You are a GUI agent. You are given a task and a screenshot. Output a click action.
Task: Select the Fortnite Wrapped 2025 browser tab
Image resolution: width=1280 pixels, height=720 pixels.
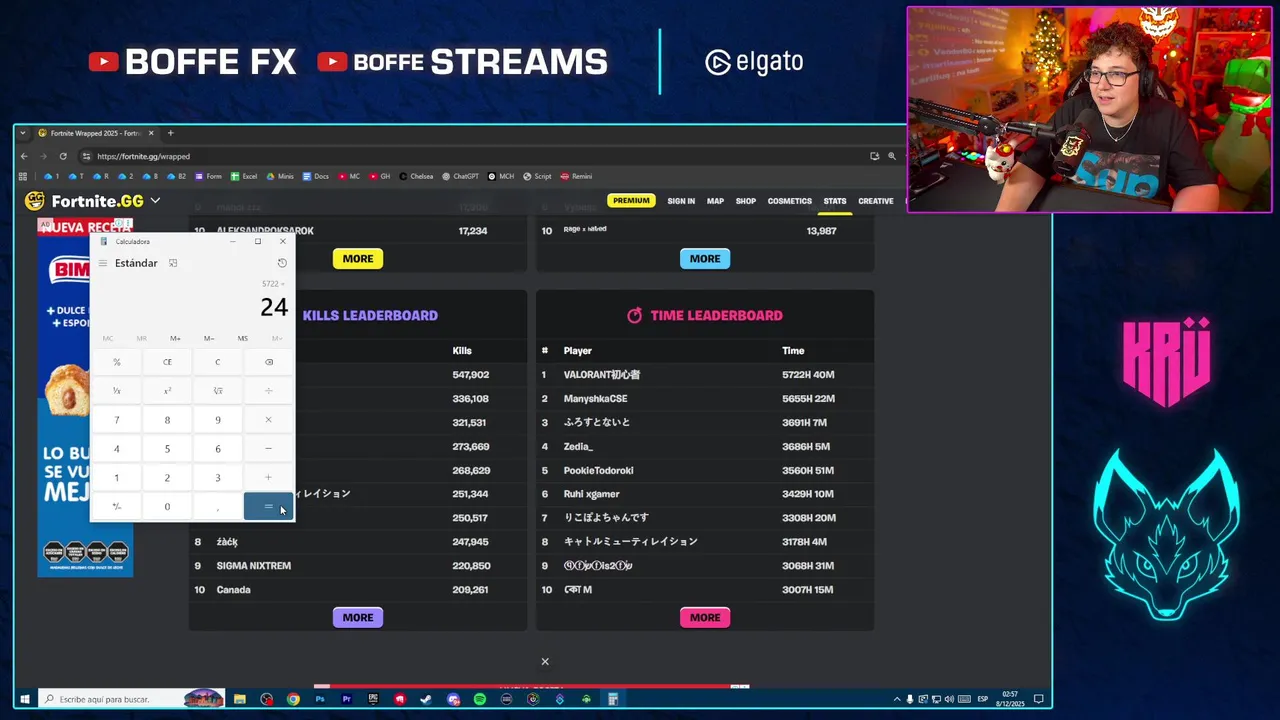click(x=95, y=133)
